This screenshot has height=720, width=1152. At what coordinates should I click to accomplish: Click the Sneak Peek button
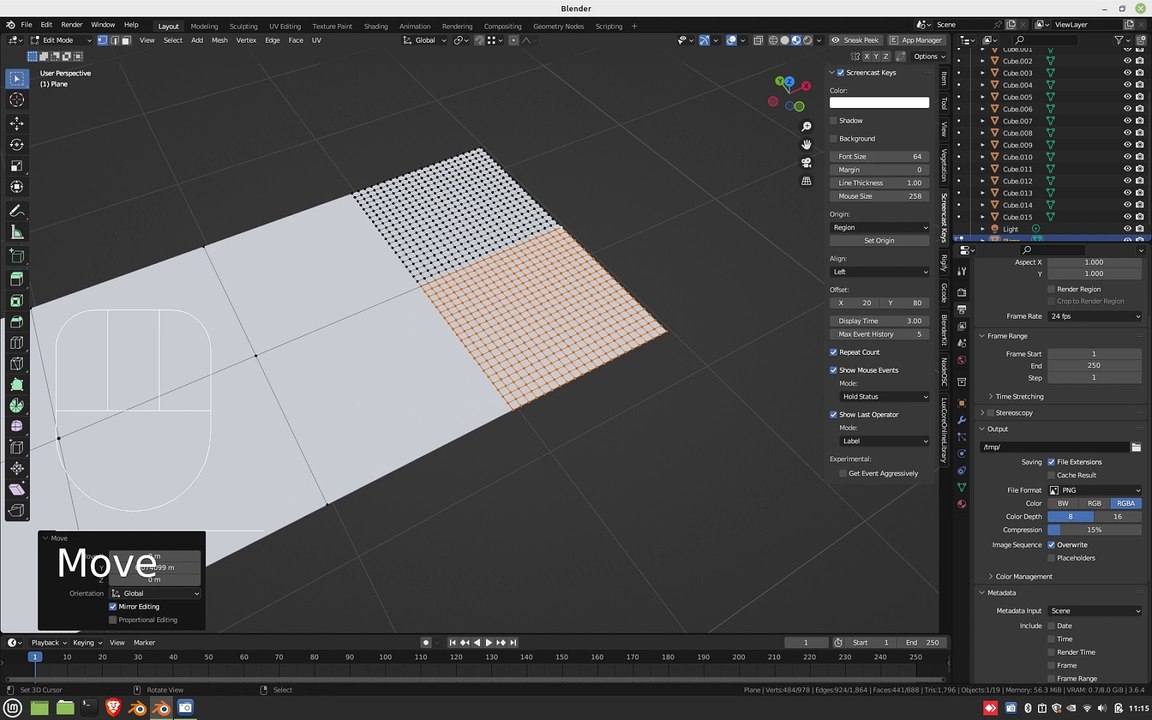point(855,40)
